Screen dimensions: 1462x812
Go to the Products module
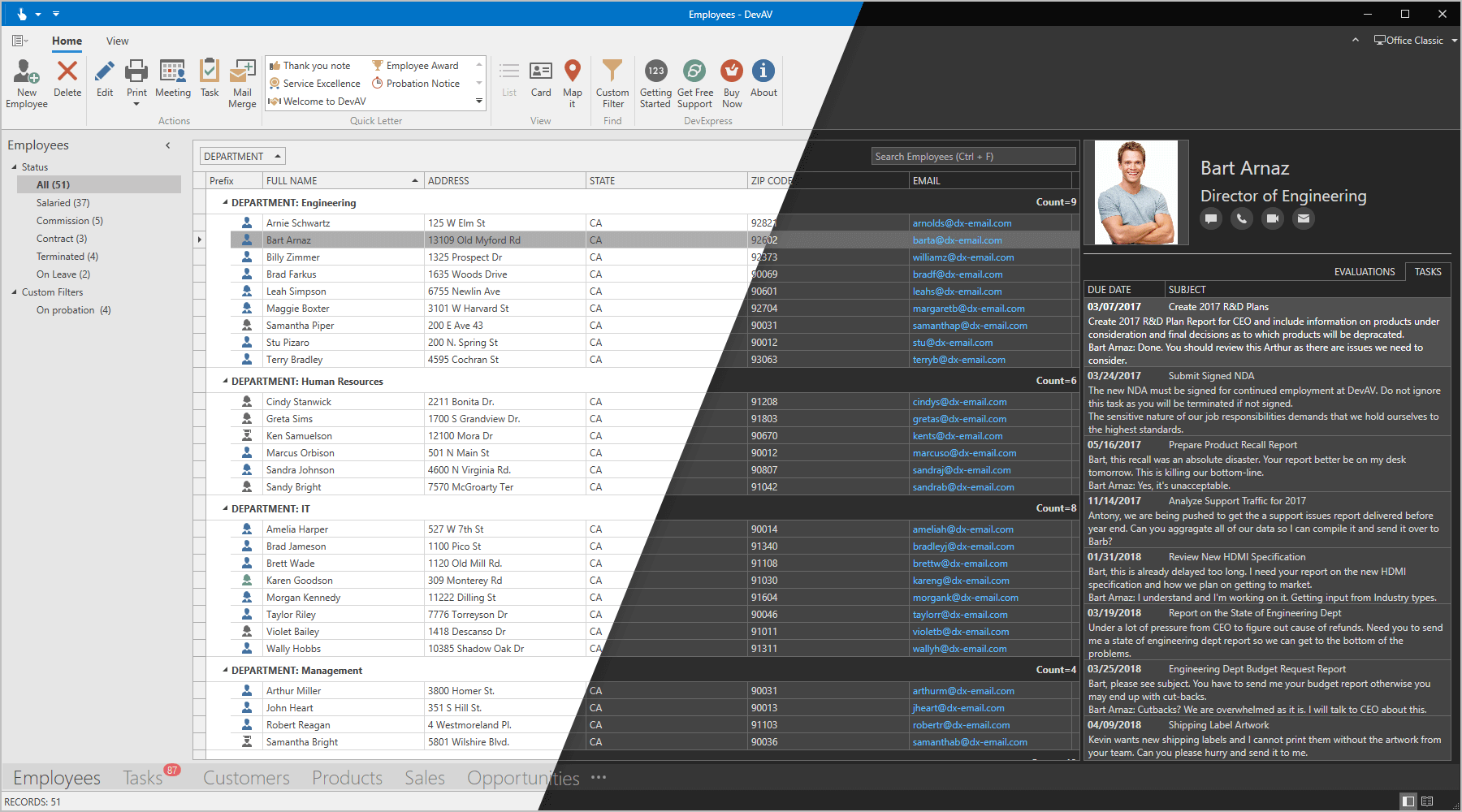pyautogui.click(x=347, y=778)
